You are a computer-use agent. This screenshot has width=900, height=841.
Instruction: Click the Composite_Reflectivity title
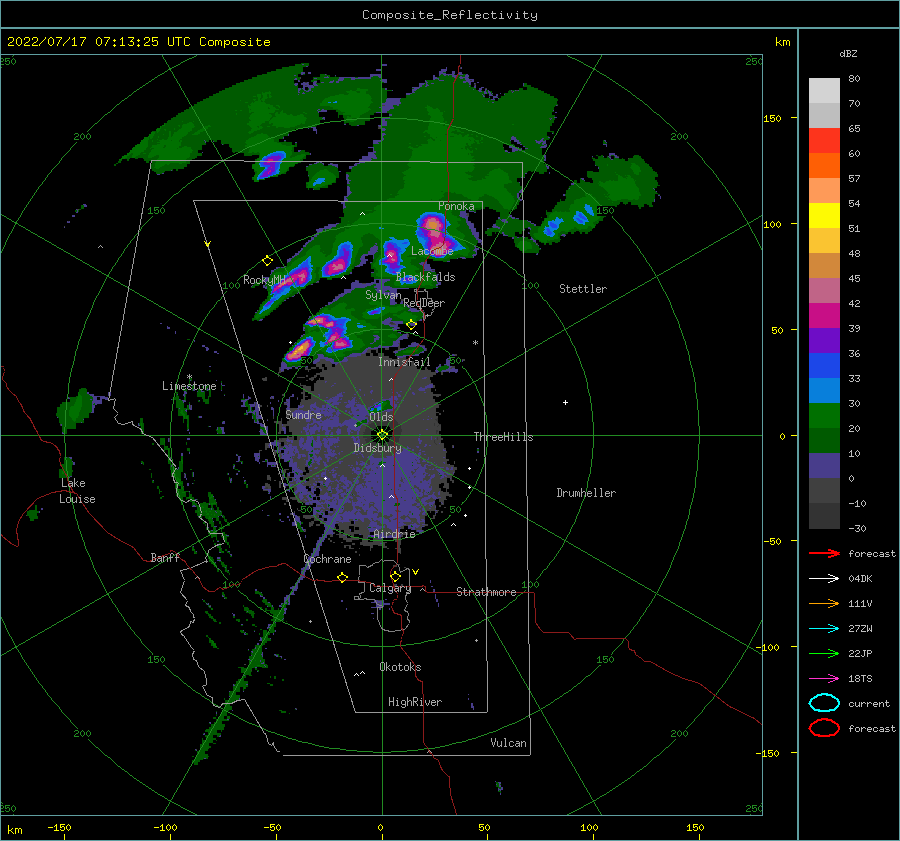point(449,15)
